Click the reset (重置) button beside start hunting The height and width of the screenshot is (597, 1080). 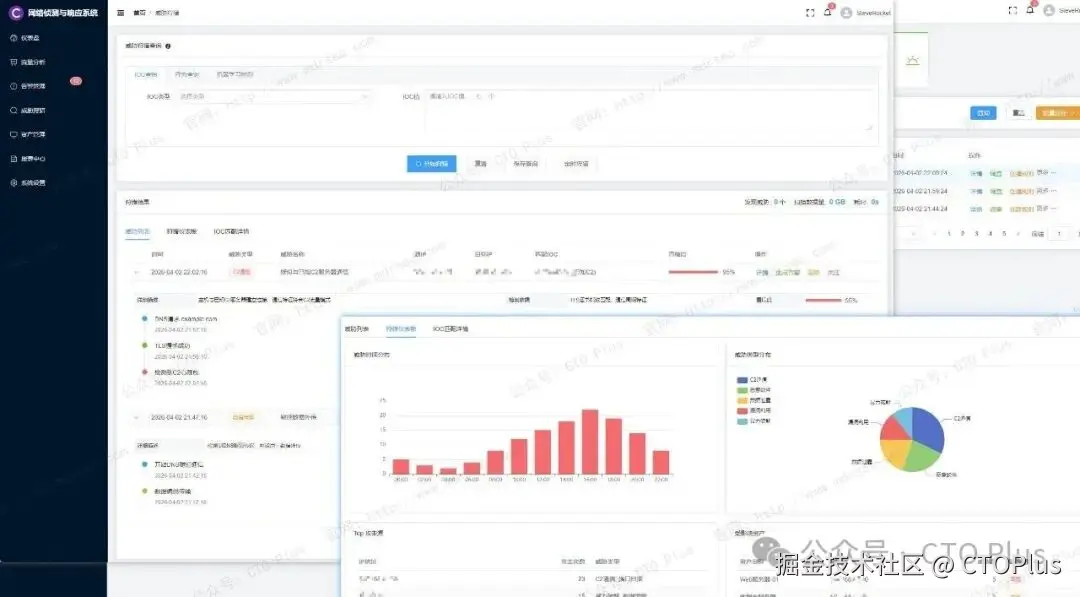480,164
